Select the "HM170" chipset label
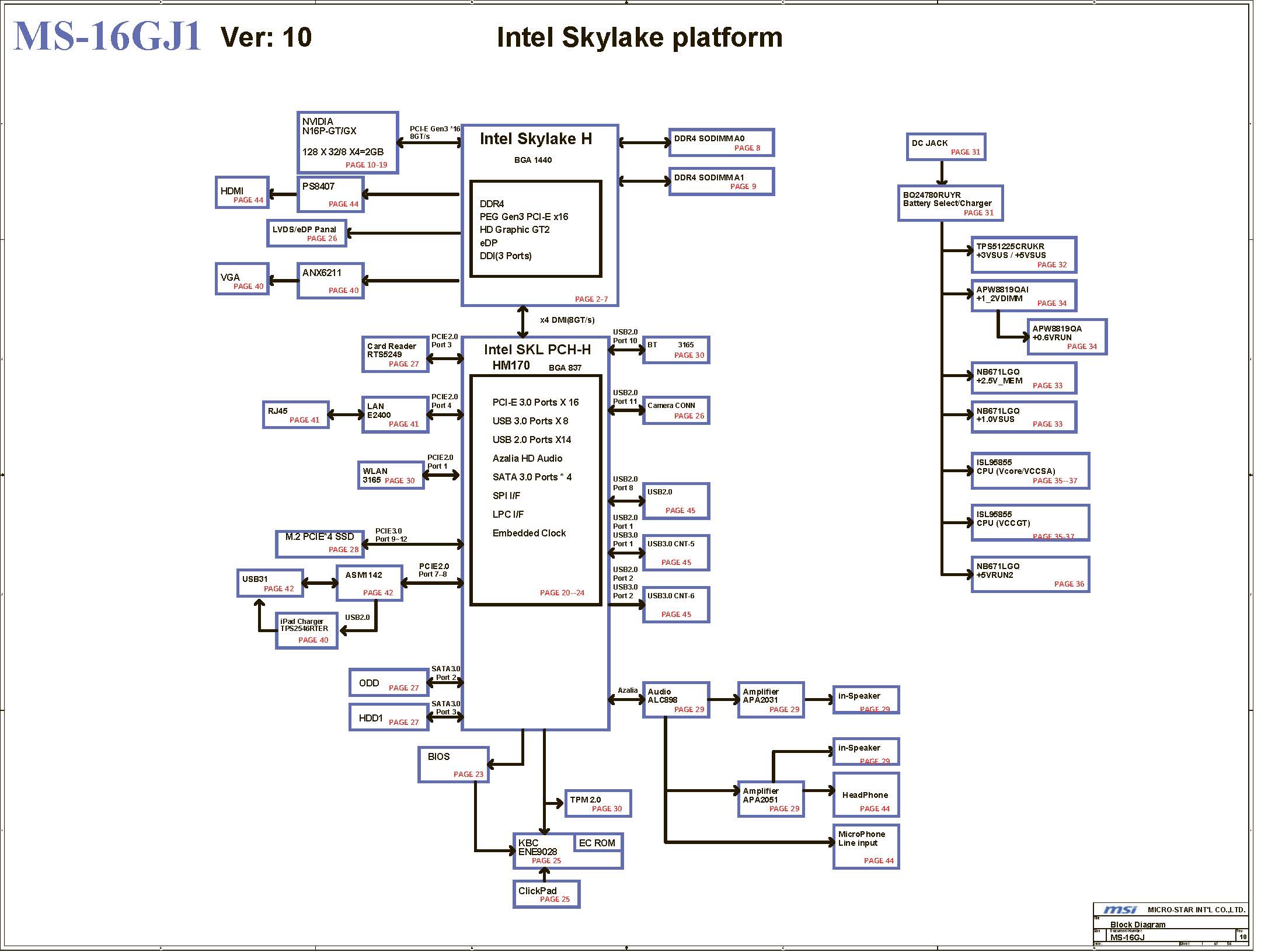 coord(511,365)
